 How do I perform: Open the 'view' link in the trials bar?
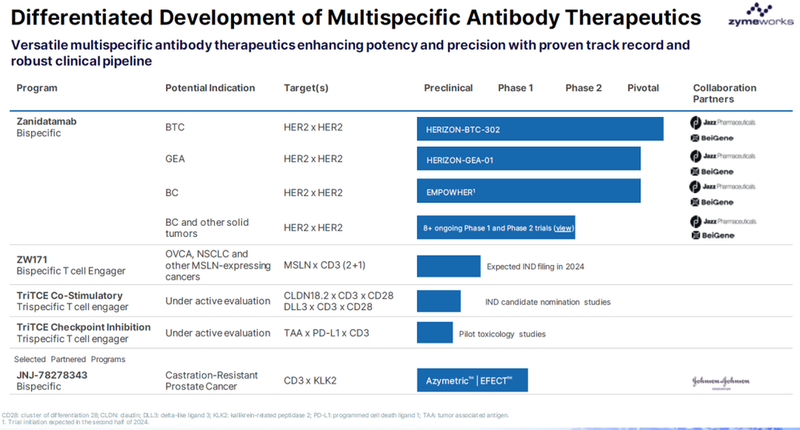(x=564, y=229)
